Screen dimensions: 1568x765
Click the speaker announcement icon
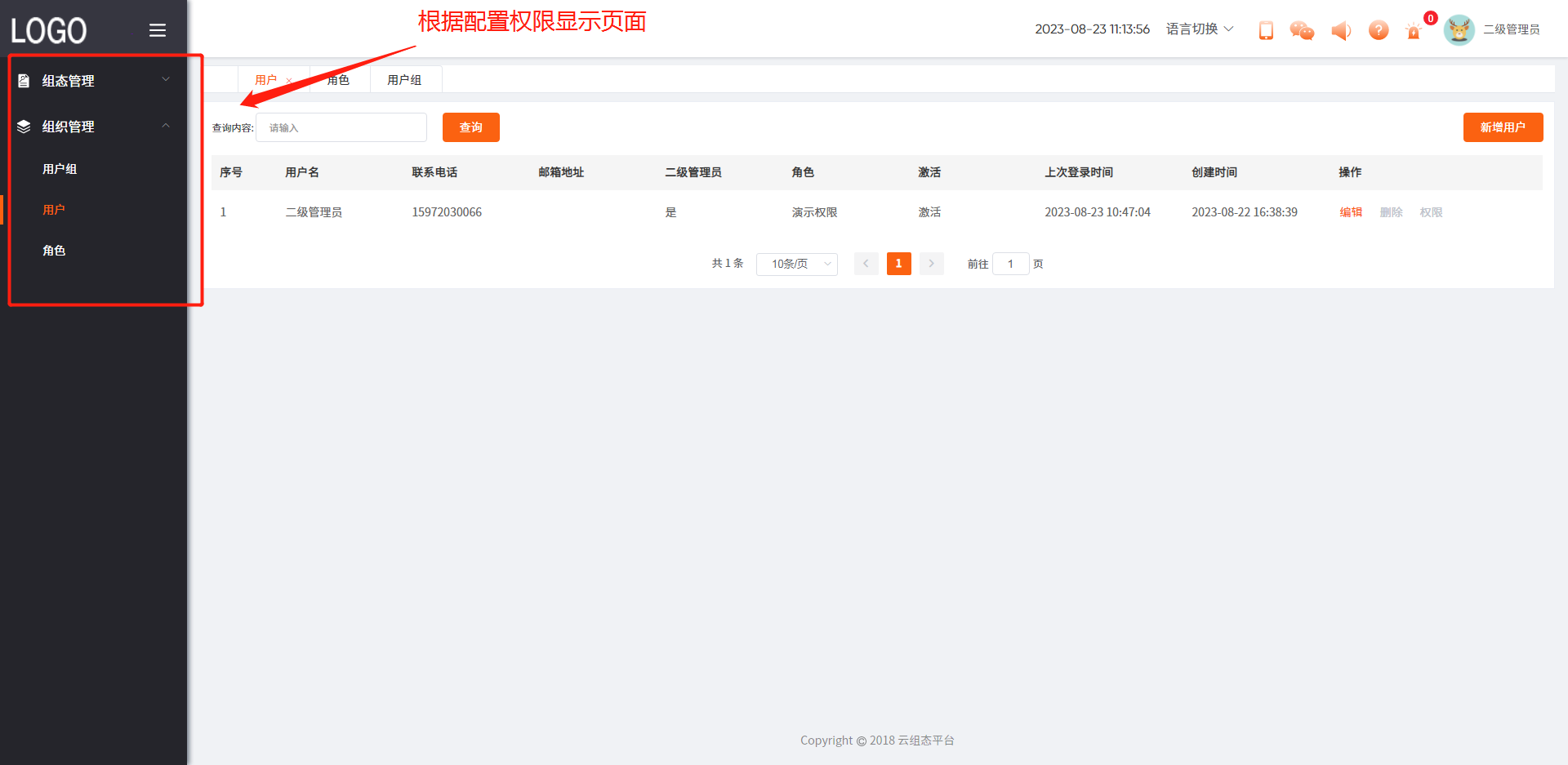tap(1341, 30)
